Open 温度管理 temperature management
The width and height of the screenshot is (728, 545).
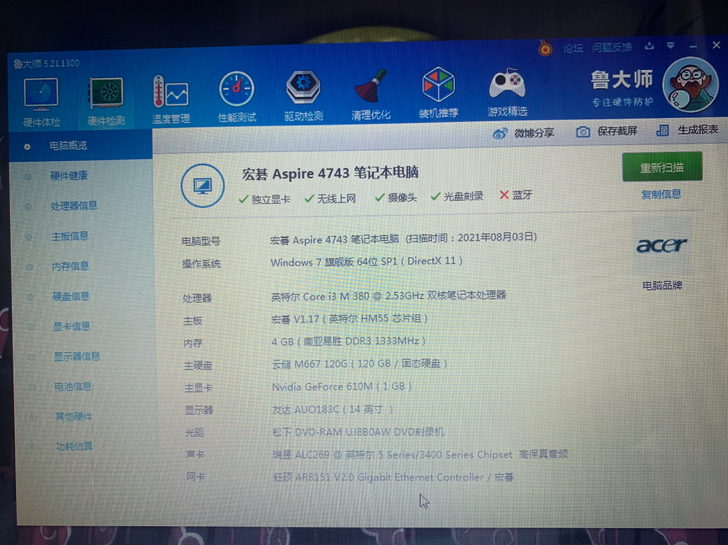tap(171, 99)
